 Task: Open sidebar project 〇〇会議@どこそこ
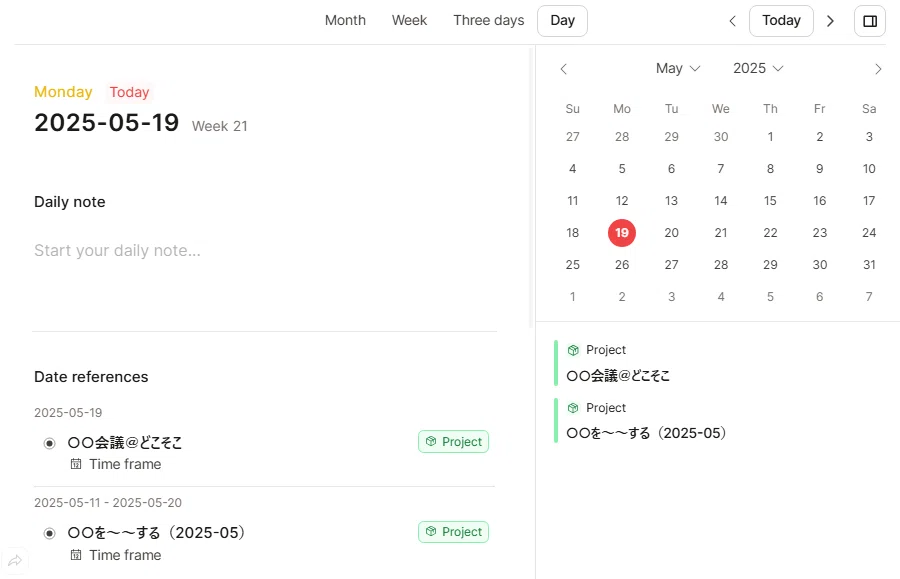tap(618, 376)
